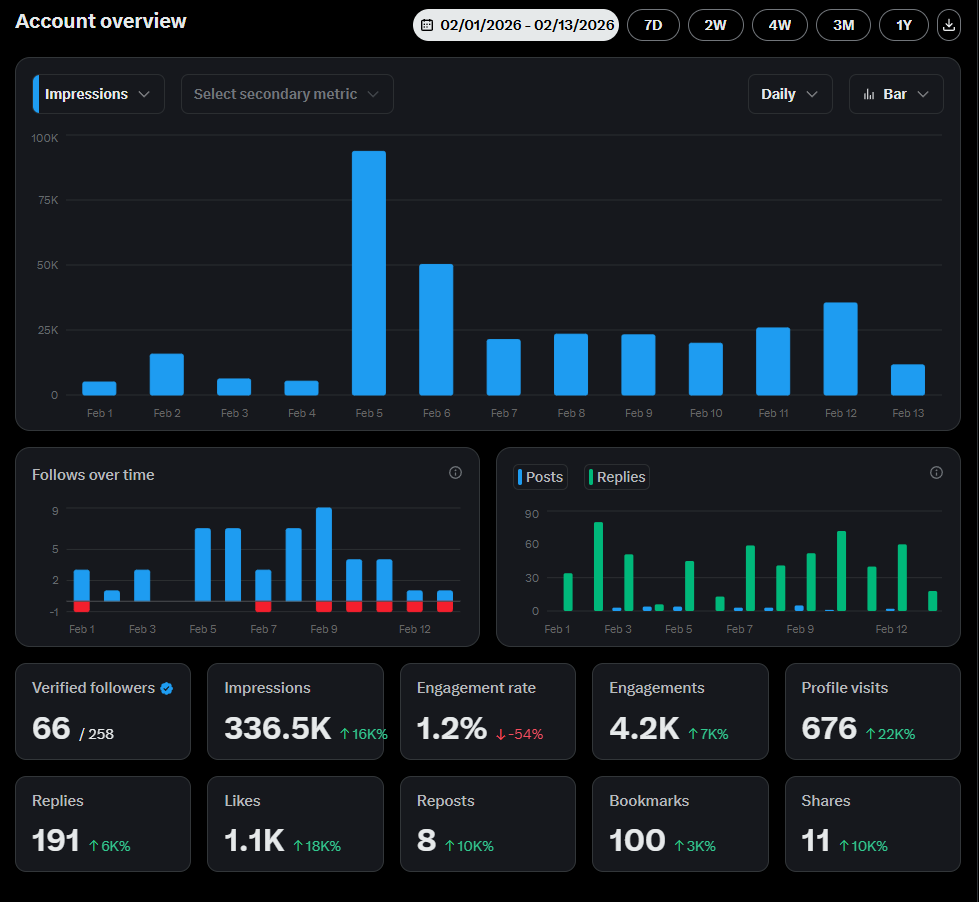Open the calendar date range picker icon

point(430,25)
